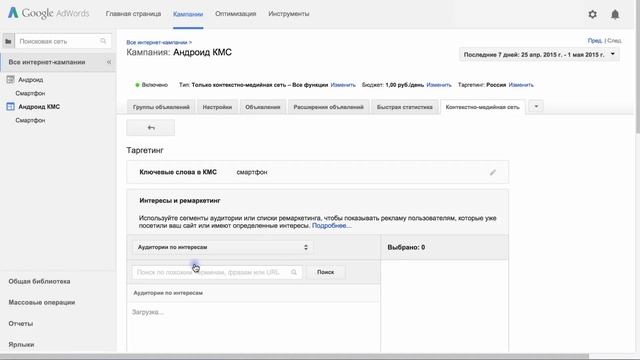This screenshot has height=360, width=640.
Task: Open the extra tabs dropdown arrow
Action: pos(536,107)
